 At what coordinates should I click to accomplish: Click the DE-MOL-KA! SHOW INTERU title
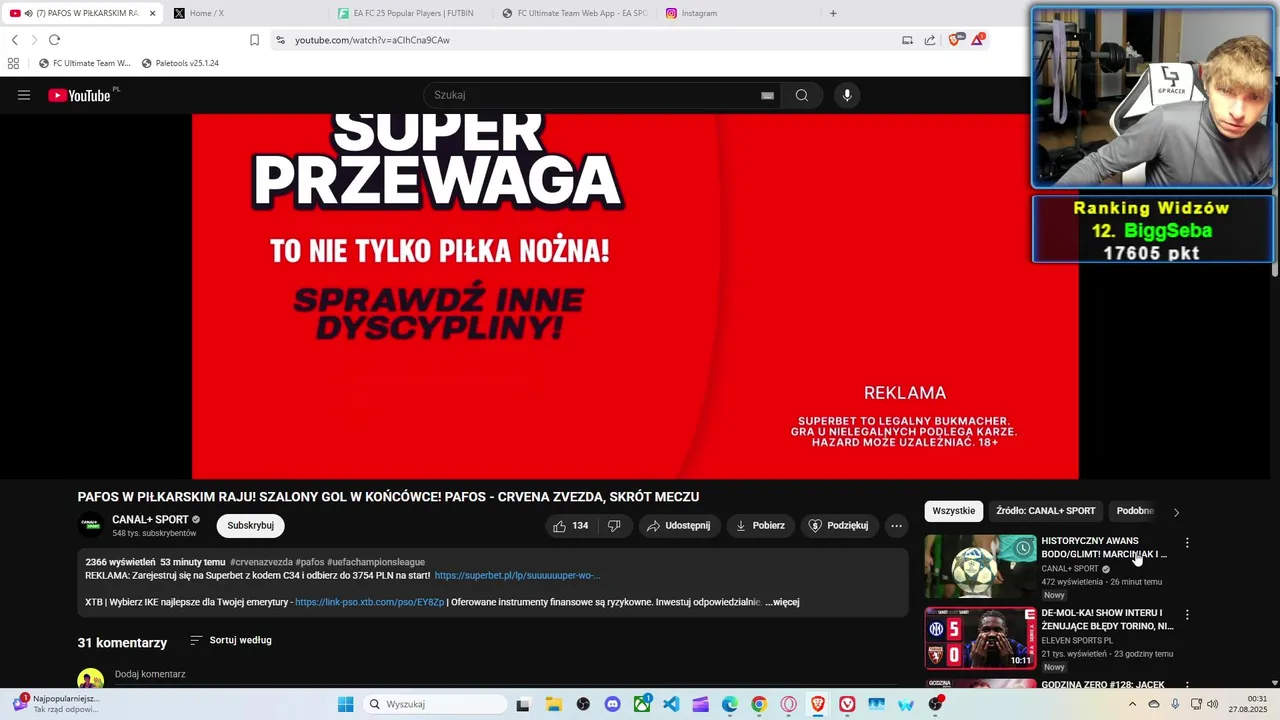click(x=1107, y=619)
